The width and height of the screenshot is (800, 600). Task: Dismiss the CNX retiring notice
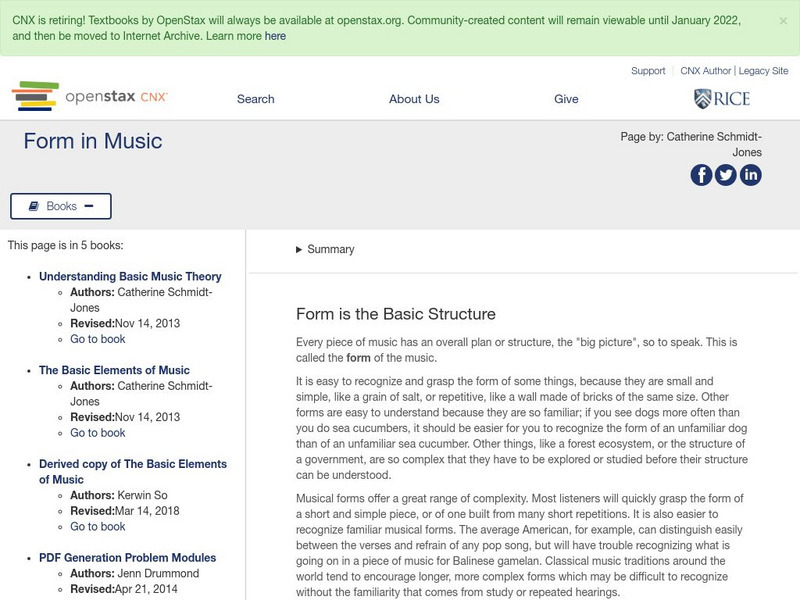782,19
